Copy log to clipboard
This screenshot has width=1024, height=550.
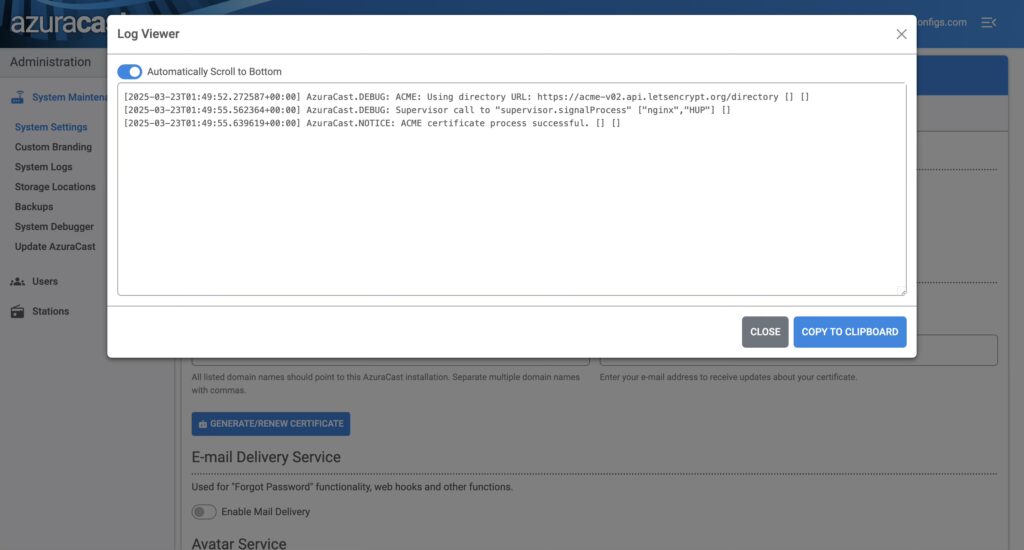[x=850, y=332]
